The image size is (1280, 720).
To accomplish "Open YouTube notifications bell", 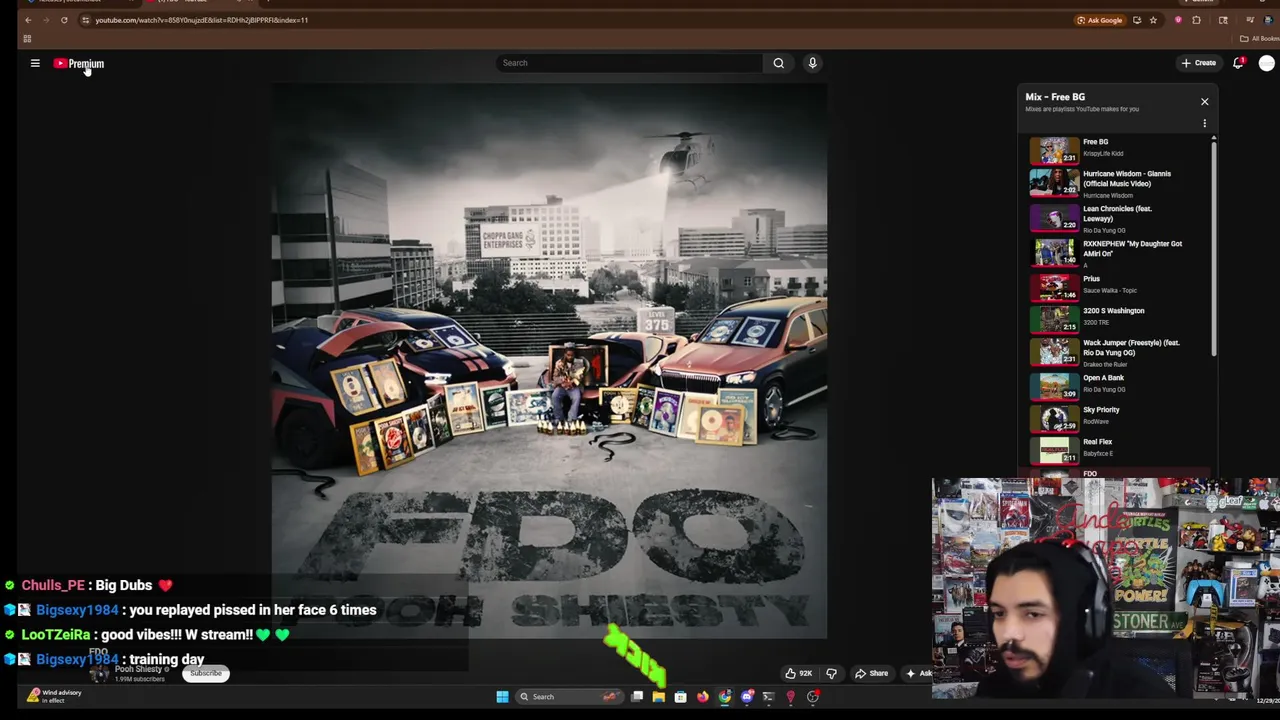I will (1239, 63).
